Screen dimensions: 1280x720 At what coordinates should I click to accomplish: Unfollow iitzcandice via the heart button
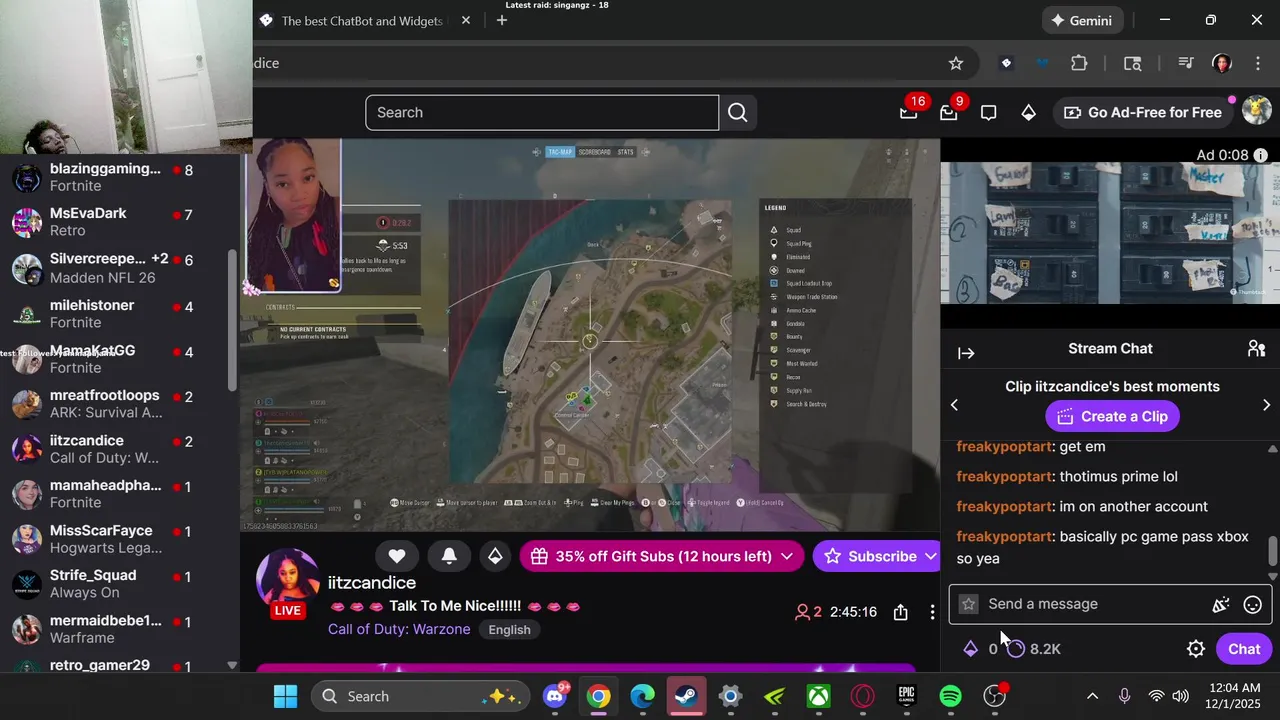(397, 556)
